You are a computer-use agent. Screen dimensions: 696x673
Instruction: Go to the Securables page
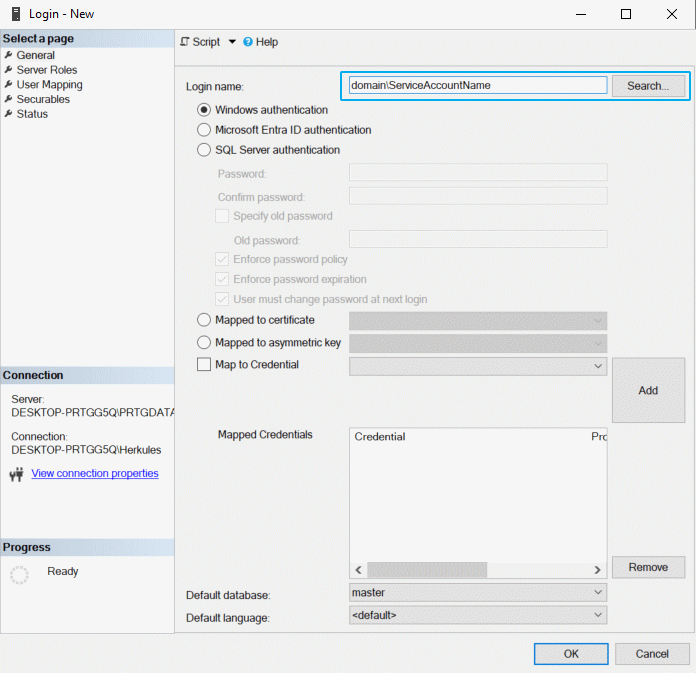43,99
